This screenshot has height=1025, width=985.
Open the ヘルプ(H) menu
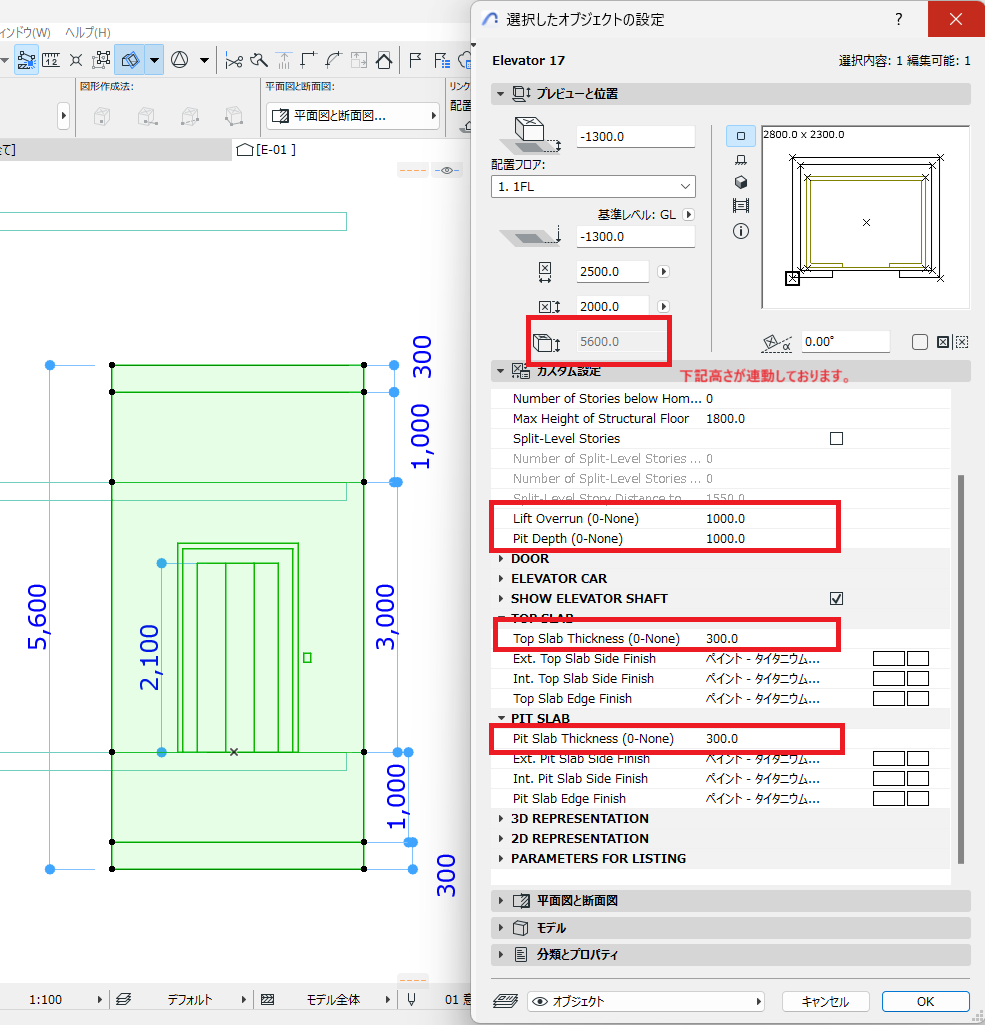(88, 32)
